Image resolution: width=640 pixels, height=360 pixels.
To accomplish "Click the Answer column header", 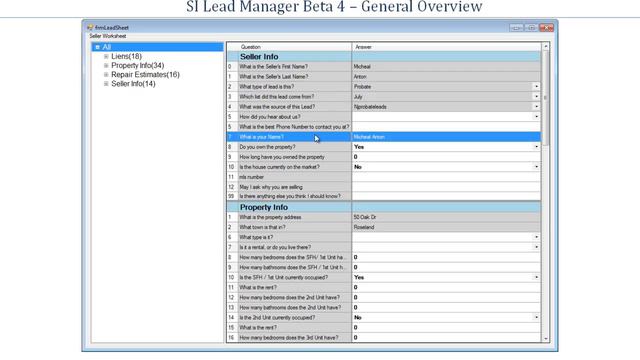I will 446,47.
